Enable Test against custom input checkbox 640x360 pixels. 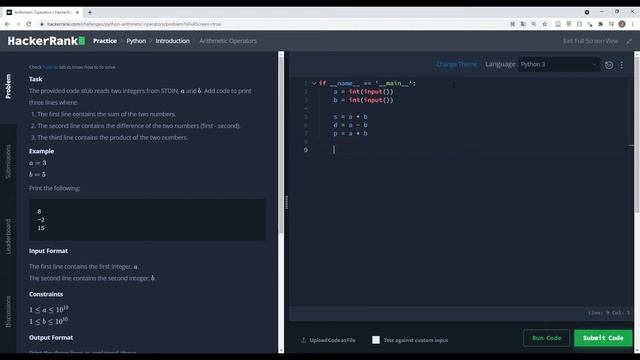coord(376,340)
